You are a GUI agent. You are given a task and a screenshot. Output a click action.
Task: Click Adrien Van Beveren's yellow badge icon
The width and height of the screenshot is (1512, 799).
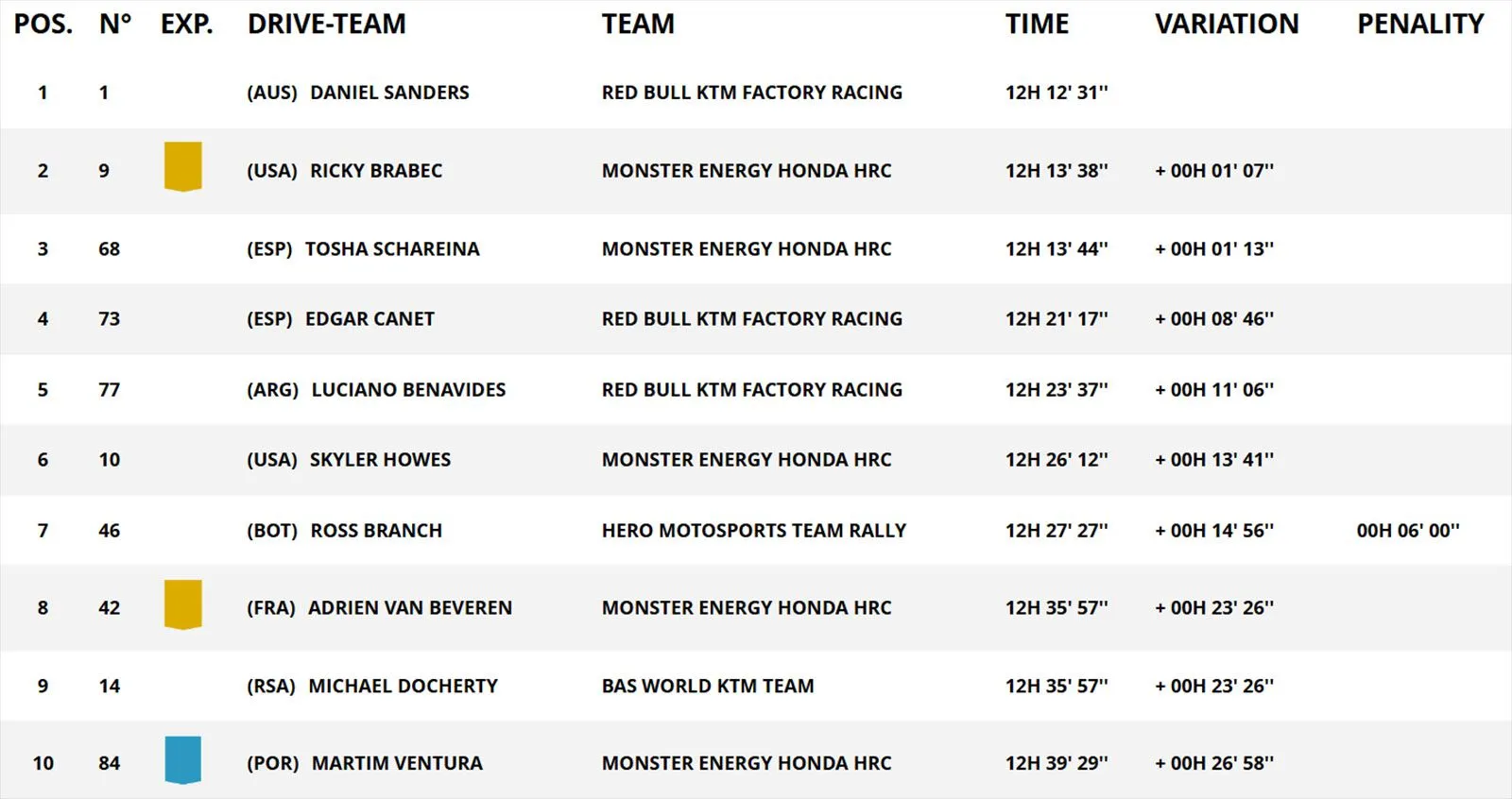click(183, 604)
